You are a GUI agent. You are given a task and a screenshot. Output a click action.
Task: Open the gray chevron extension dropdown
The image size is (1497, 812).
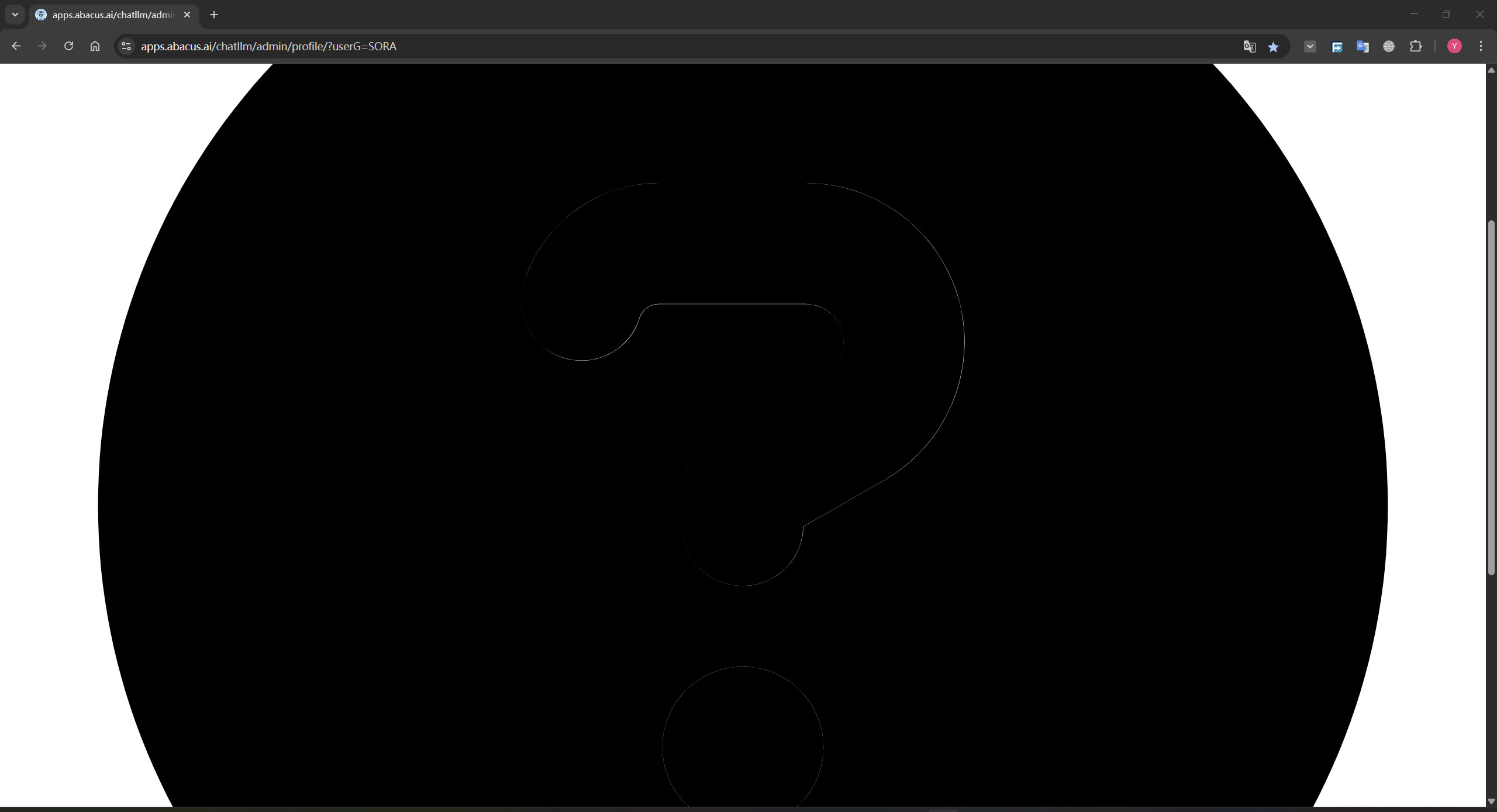coord(1310,46)
